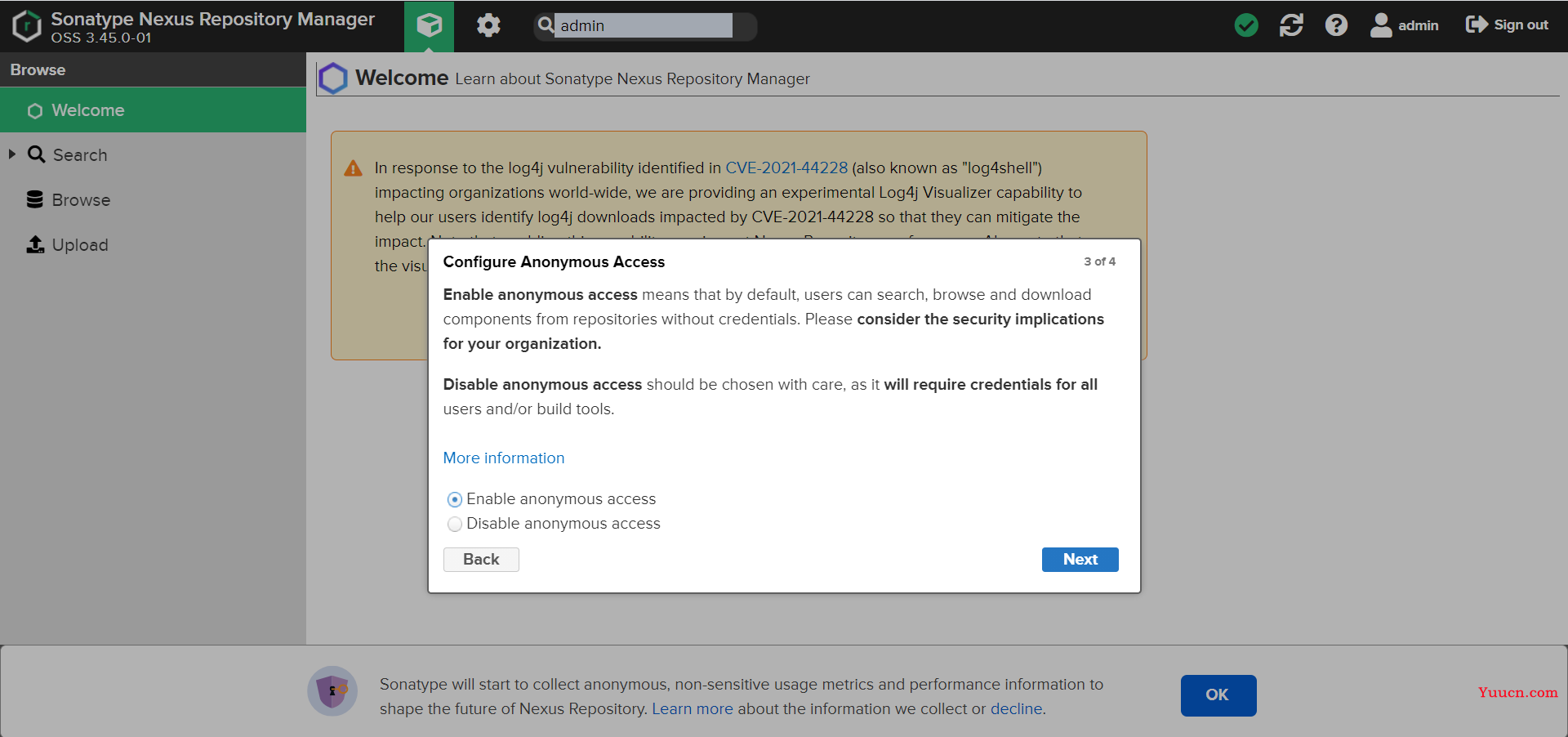Click the Sonatype Nexus logo icon
Screen dimensions: 1568x737
(x=27, y=26)
